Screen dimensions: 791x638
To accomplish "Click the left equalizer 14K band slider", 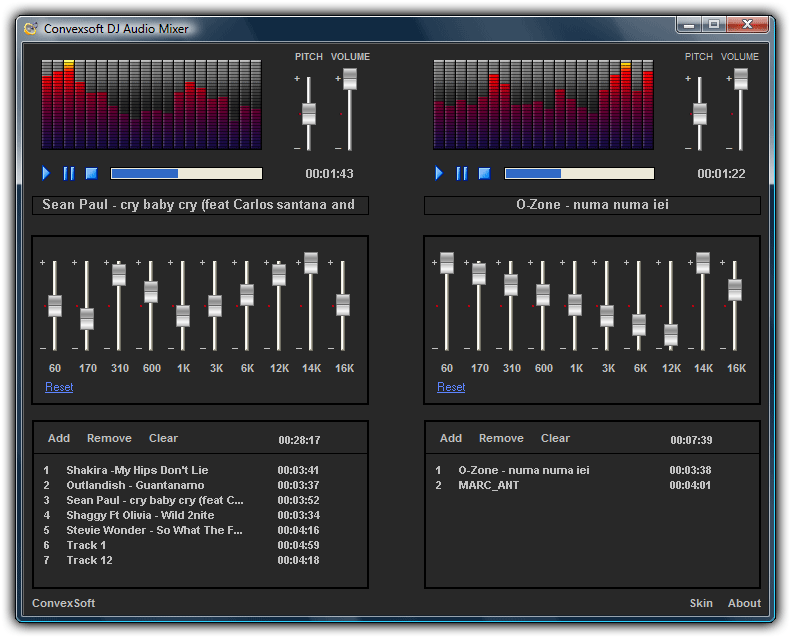I will pyautogui.click(x=311, y=263).
